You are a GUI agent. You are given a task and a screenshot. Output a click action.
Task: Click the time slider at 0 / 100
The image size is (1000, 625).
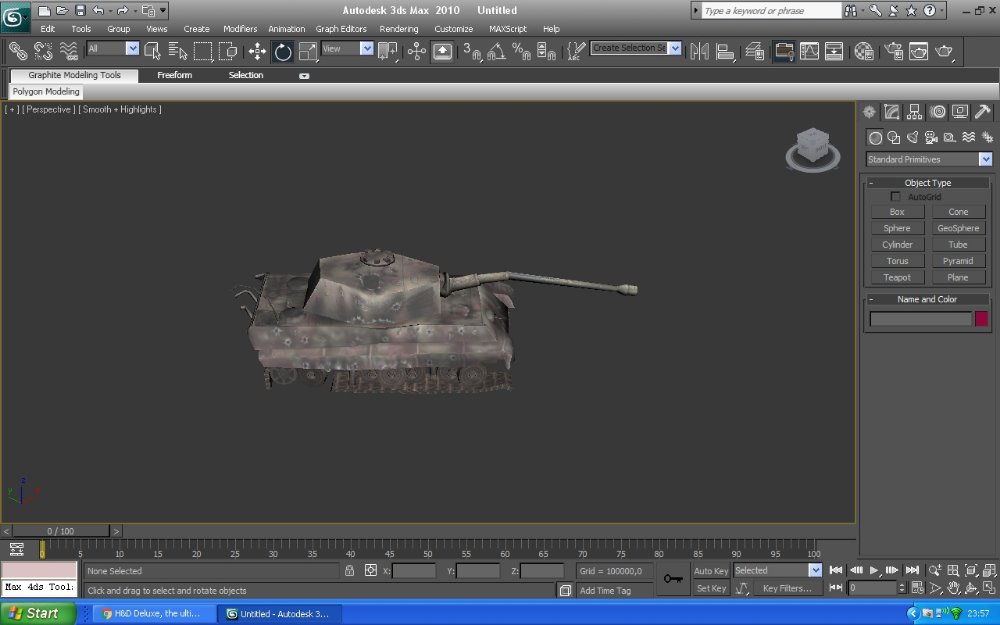click(x=61, y=531)
